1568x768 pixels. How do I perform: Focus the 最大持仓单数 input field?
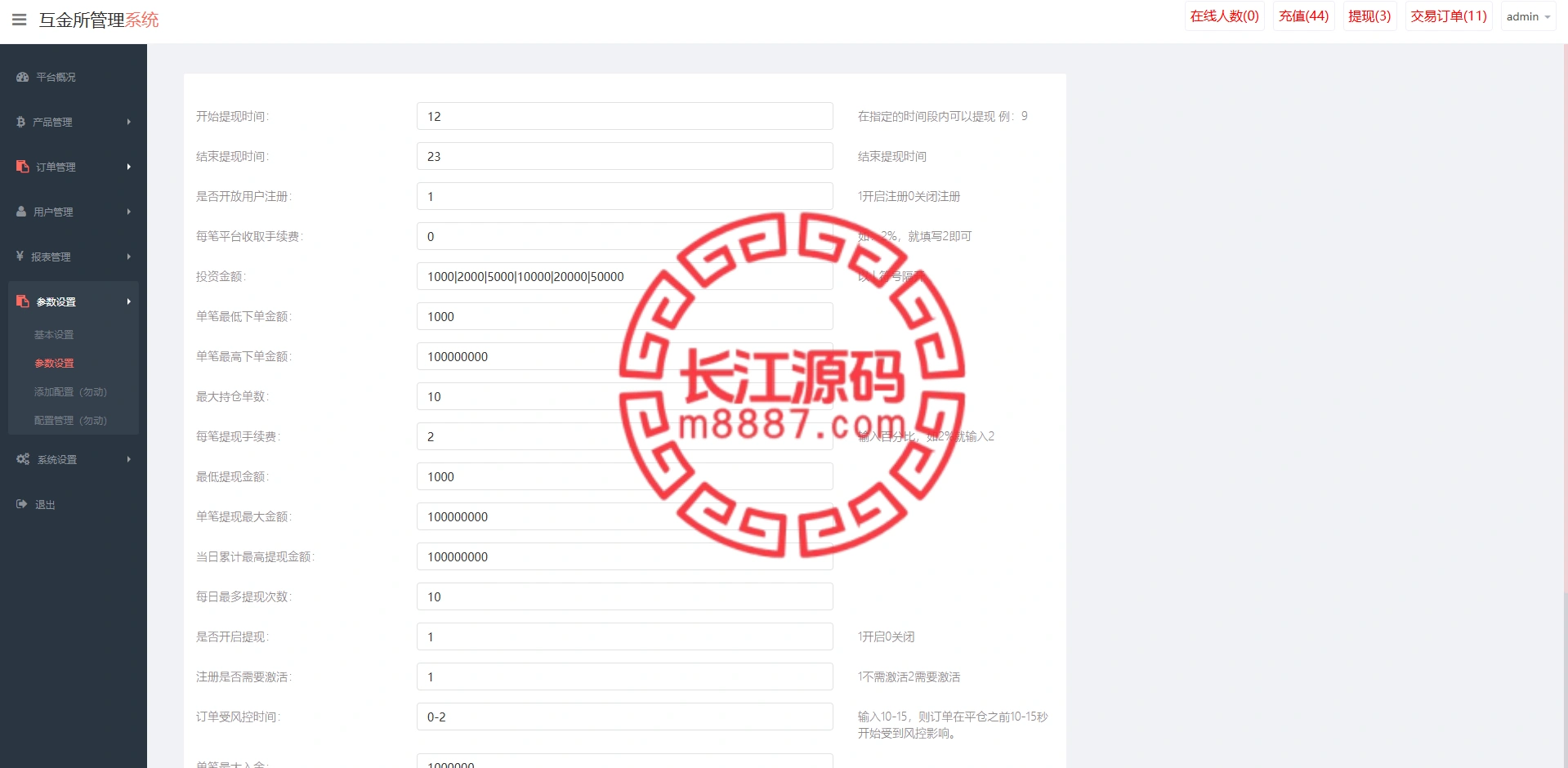click(x=624, y=396)
